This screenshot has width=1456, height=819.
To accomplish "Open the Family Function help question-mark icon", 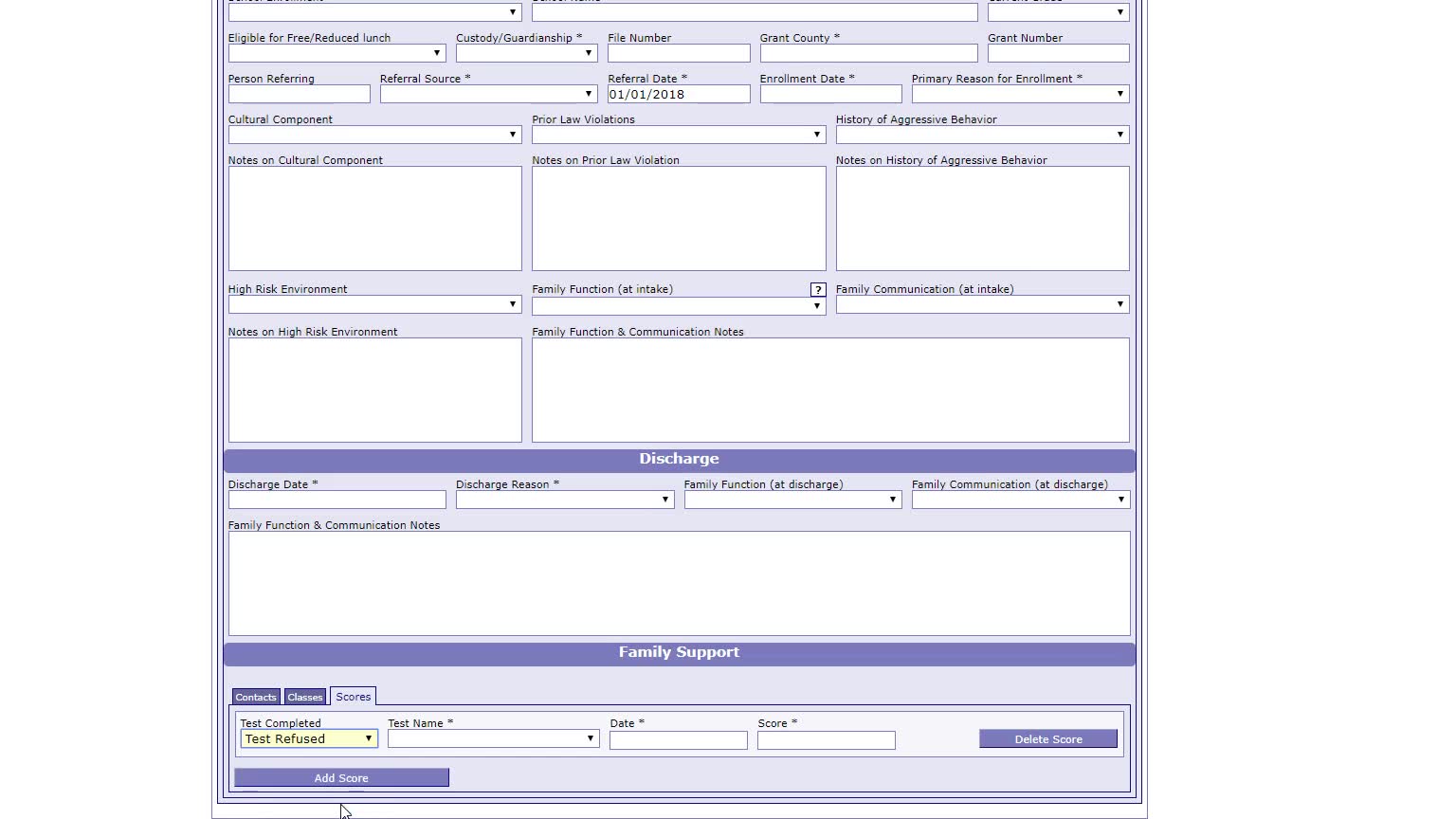I will click(x=818, y=290).
